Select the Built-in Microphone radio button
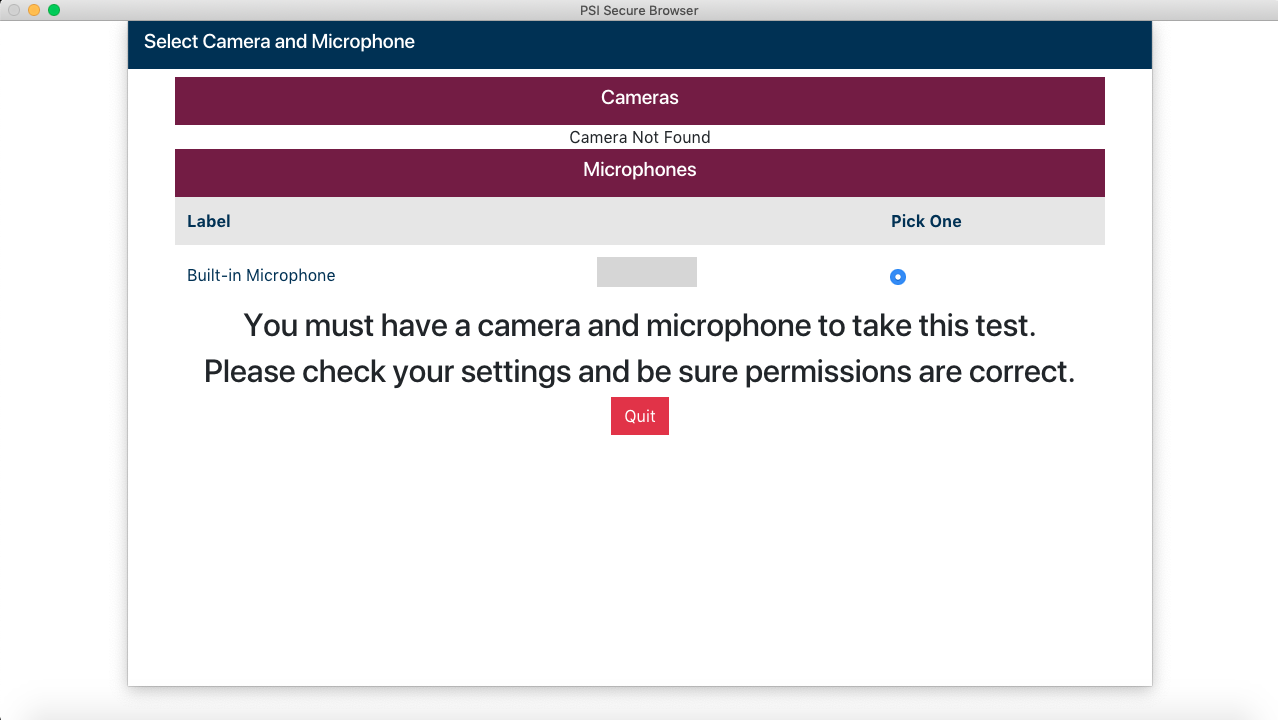Image resolution: width=1278 pixels, height=720 pixels. 898,277
